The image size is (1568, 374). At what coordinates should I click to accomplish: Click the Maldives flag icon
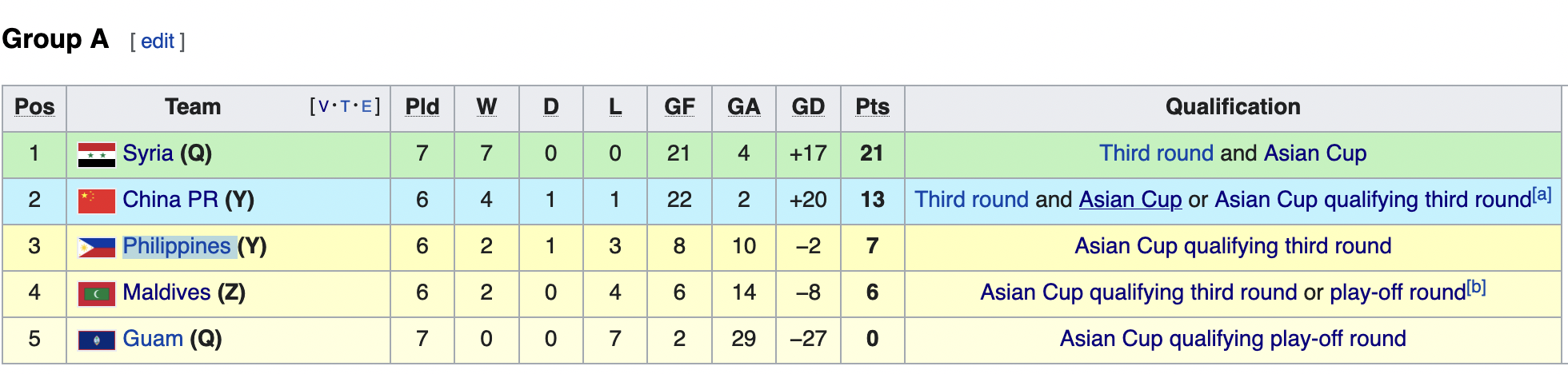coord(96,293)
